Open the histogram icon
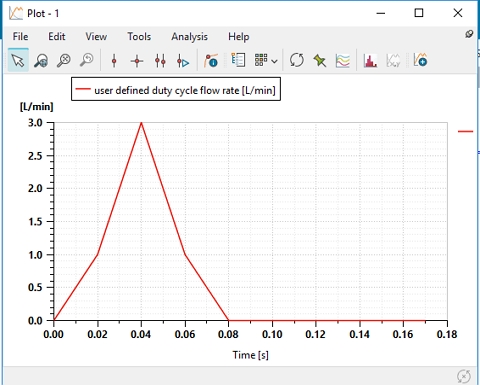The height and width of the screenshot is (385, 480). pos(370,61)
